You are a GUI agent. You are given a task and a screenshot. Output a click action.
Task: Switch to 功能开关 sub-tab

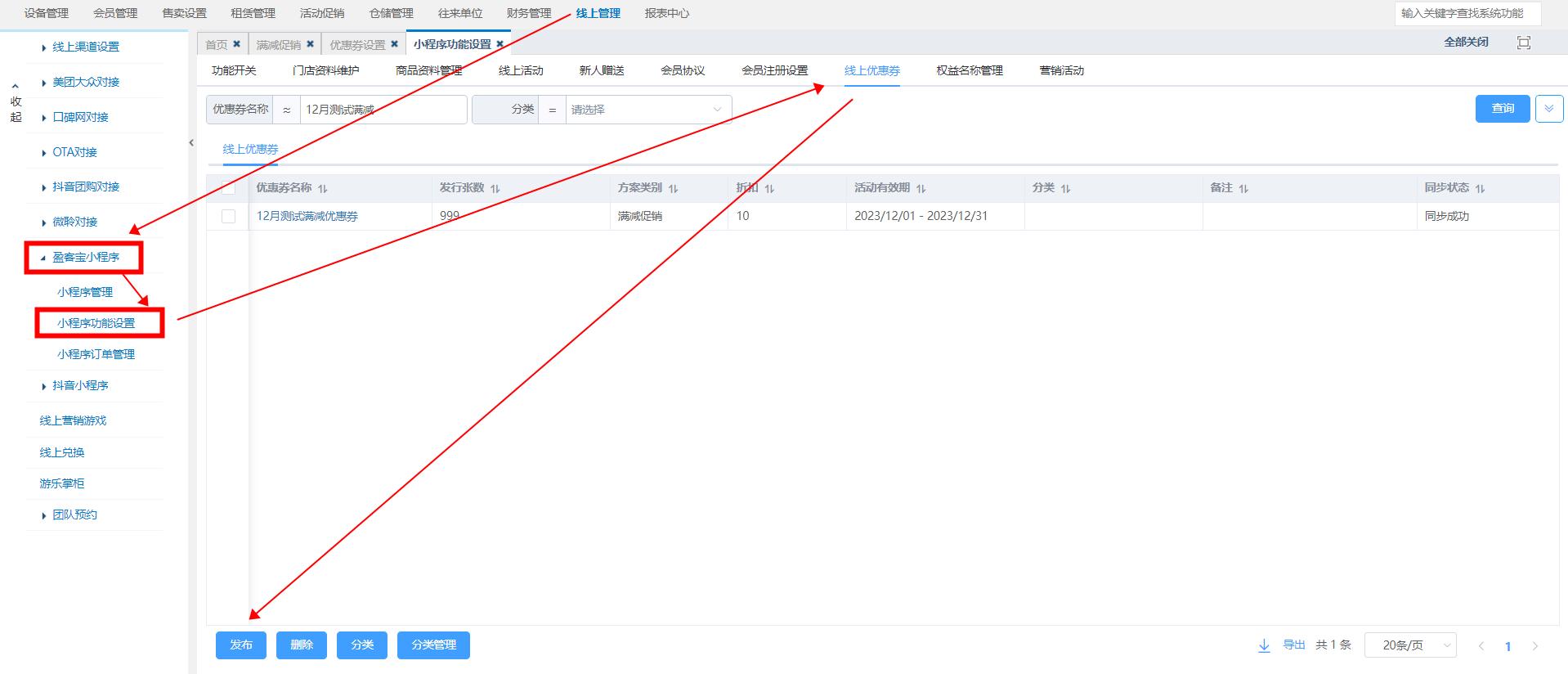coord(234,70)
